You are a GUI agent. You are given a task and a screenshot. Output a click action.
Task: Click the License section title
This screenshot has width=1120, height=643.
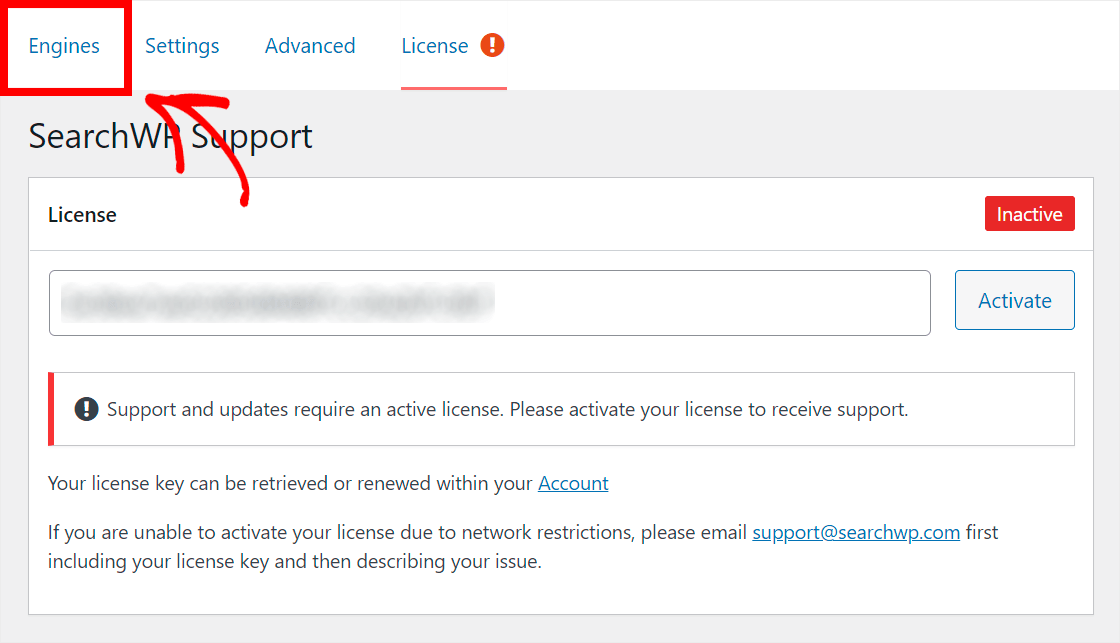(82, 214)
